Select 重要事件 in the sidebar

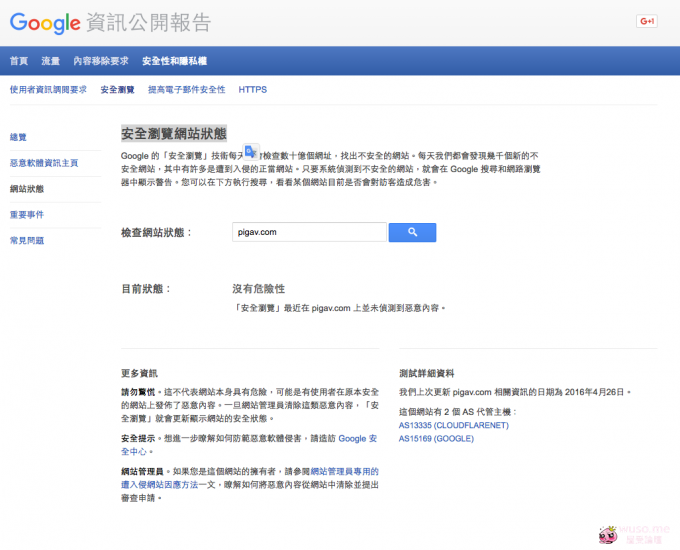(x=27, y=214)
